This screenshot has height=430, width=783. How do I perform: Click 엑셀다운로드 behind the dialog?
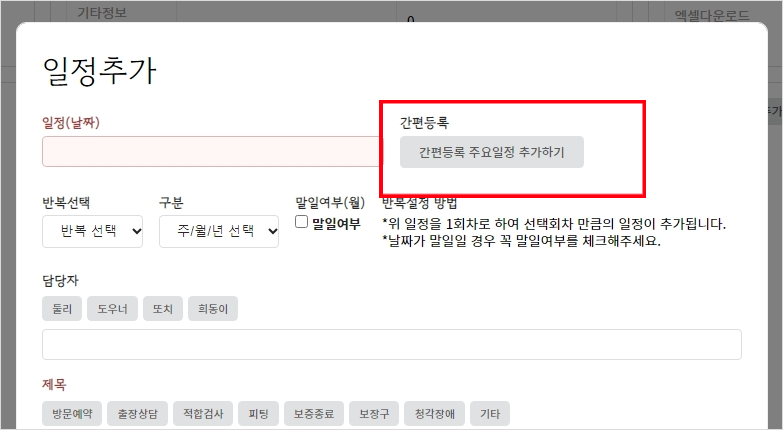(711, 15)
